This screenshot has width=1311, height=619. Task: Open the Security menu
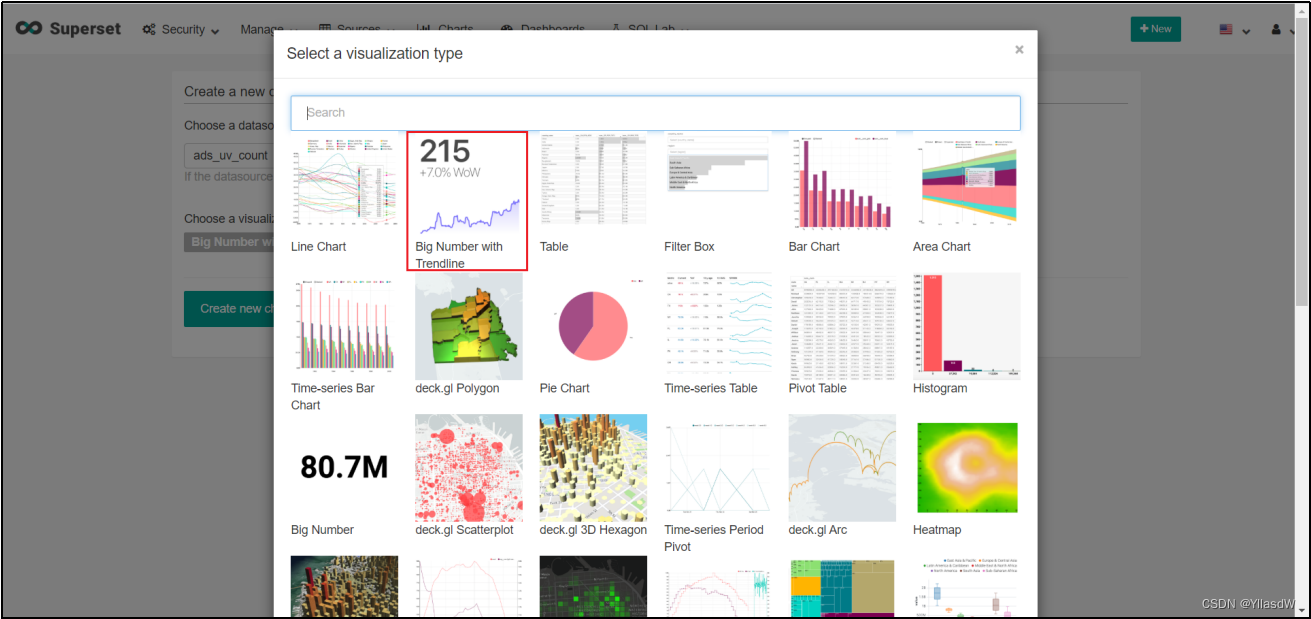(x=180, y=29)
